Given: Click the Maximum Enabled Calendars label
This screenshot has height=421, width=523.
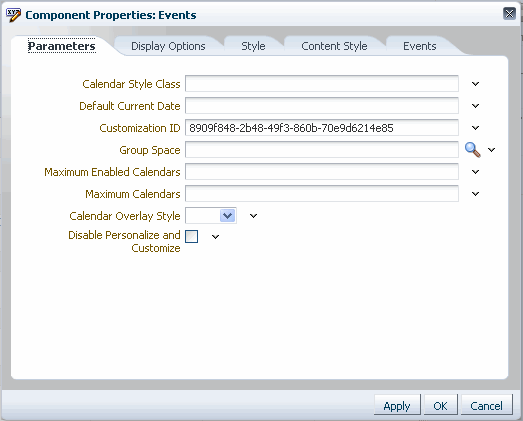Looking at the screenshot, I should tap(112, 172).
